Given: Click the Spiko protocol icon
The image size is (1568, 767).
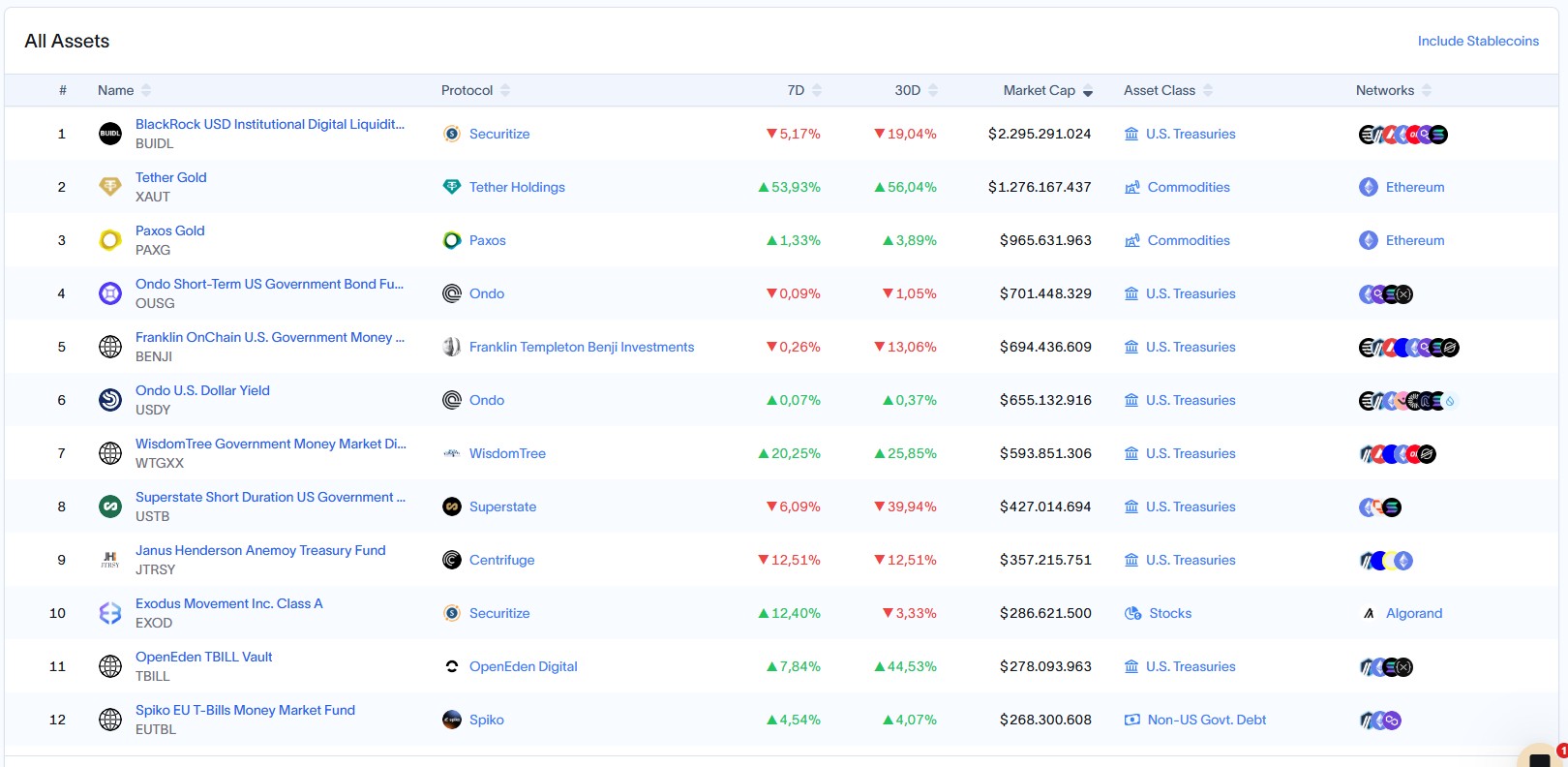Looking at the screenshot, I should click(452, 720).
